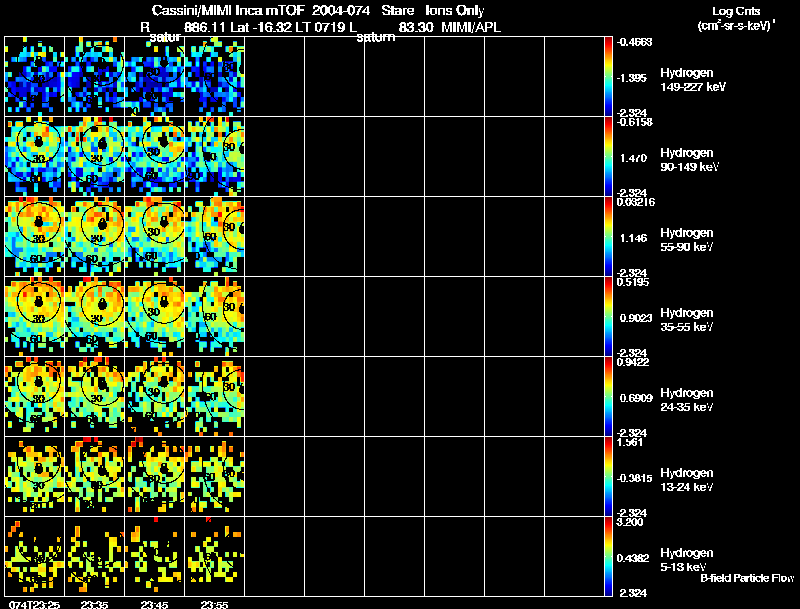Click the '886.11' header value
This screenshot has height=609, width=800.
click(205, 27)
